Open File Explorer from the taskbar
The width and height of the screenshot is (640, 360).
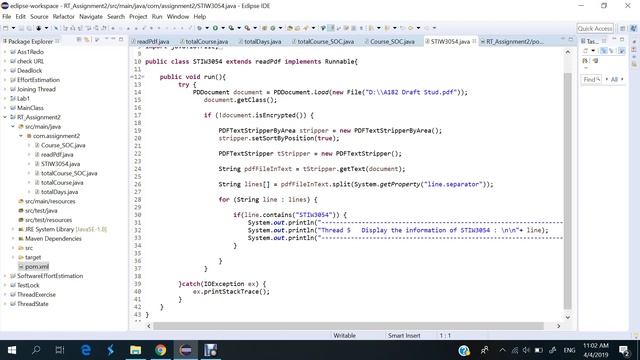(136, 350)
